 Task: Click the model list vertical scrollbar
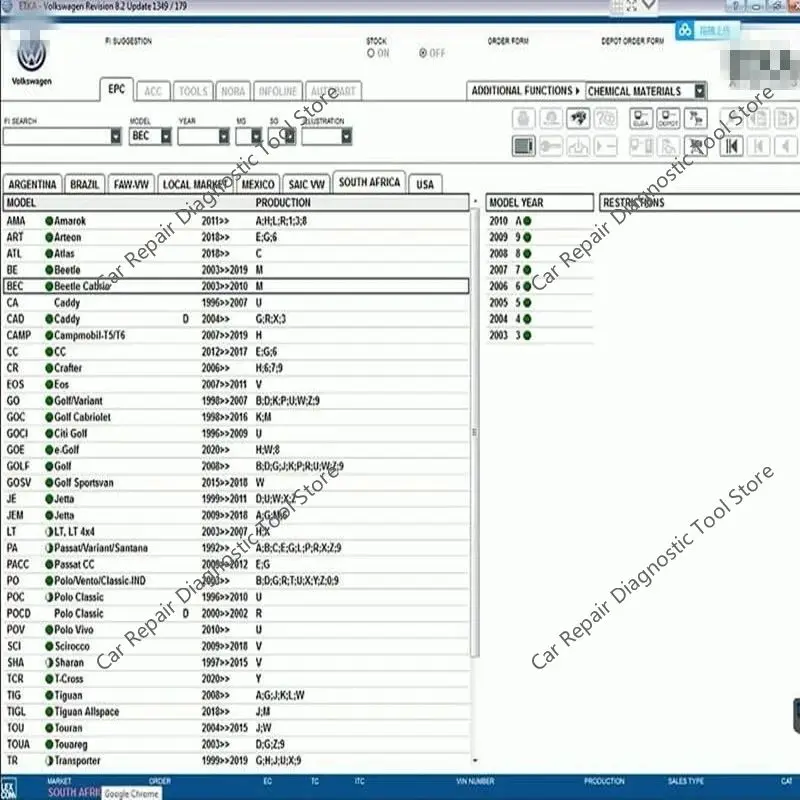coord(474,480)
